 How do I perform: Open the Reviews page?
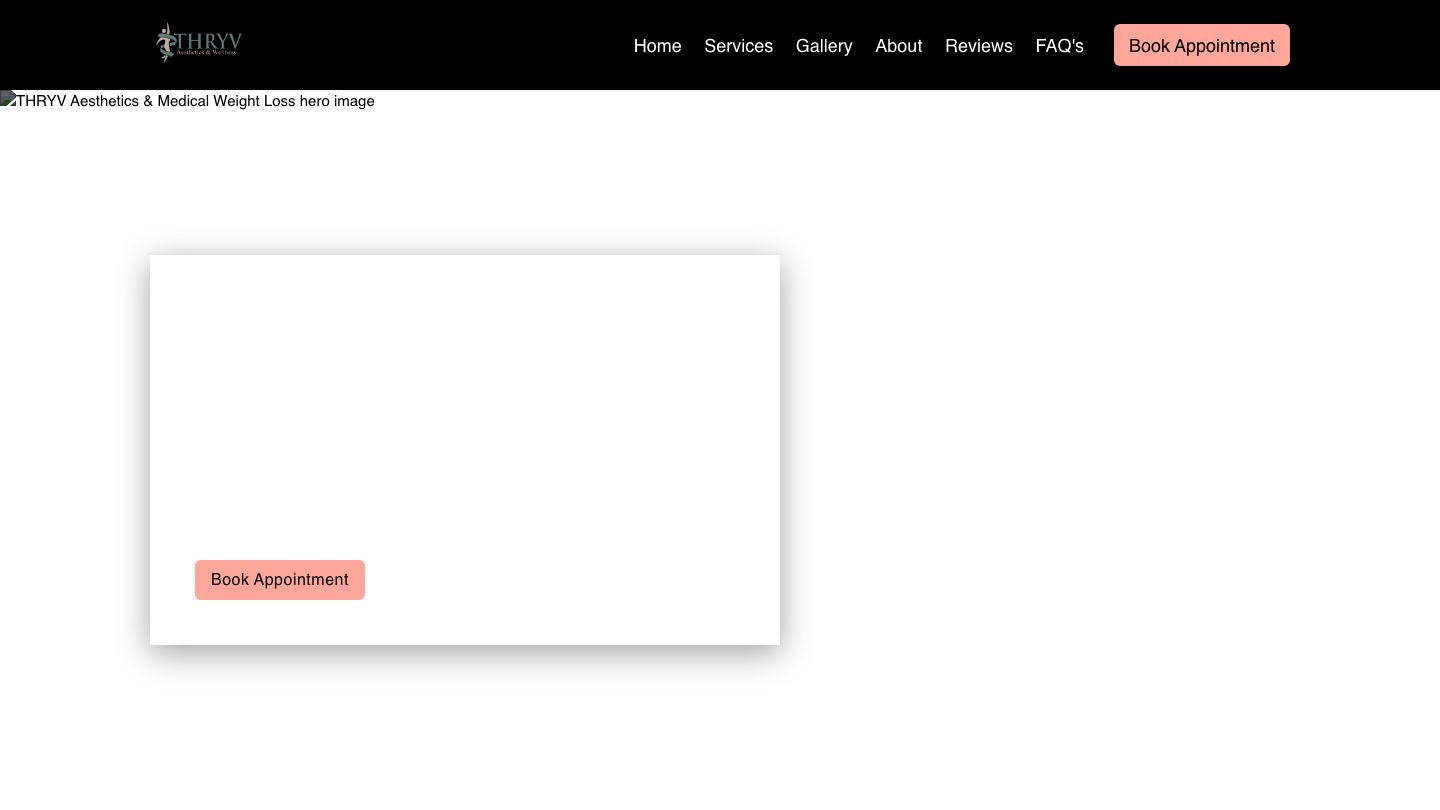[x=978, y=46]
